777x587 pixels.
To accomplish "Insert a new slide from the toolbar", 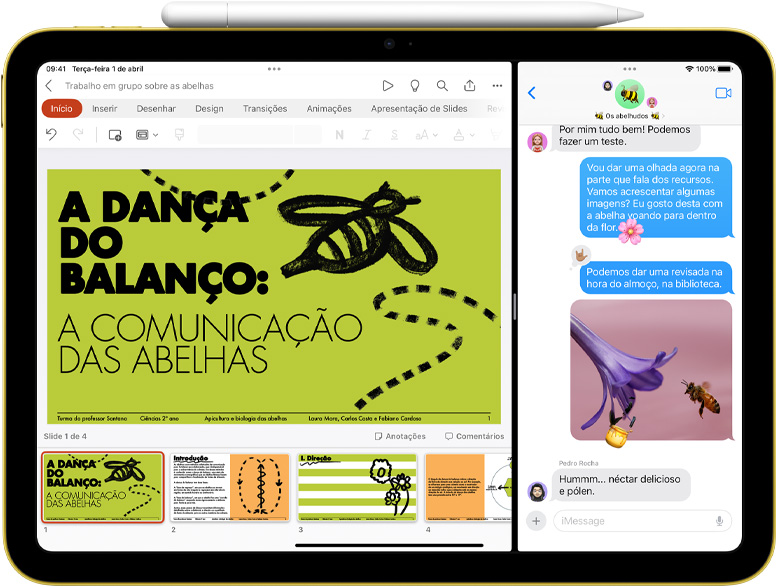I will tap(114, 134).
